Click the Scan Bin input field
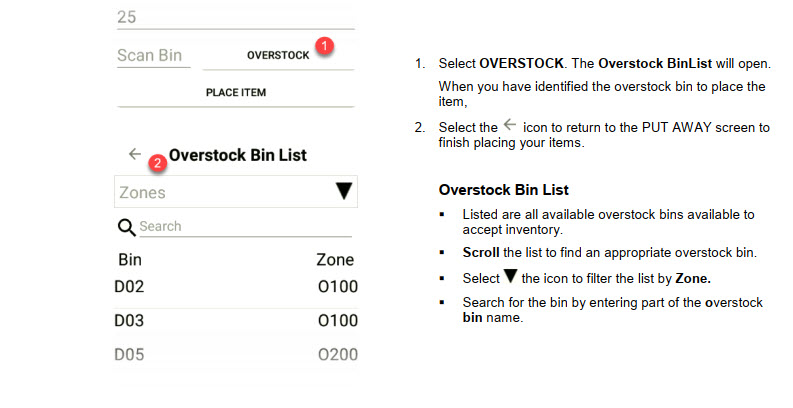 click(153, 55)
